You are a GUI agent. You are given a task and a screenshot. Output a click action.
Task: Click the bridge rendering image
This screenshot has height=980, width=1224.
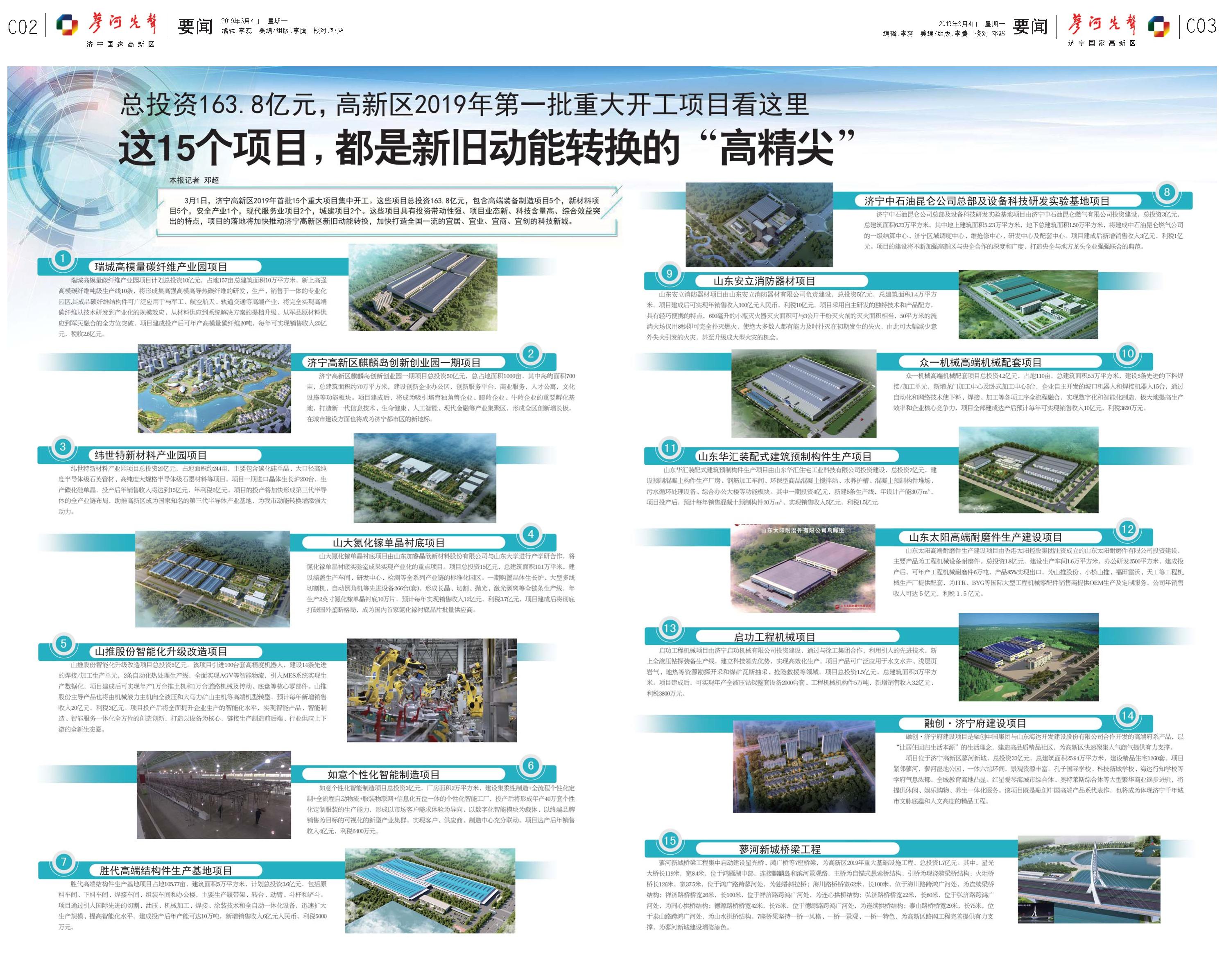(x=1088, y=879)
